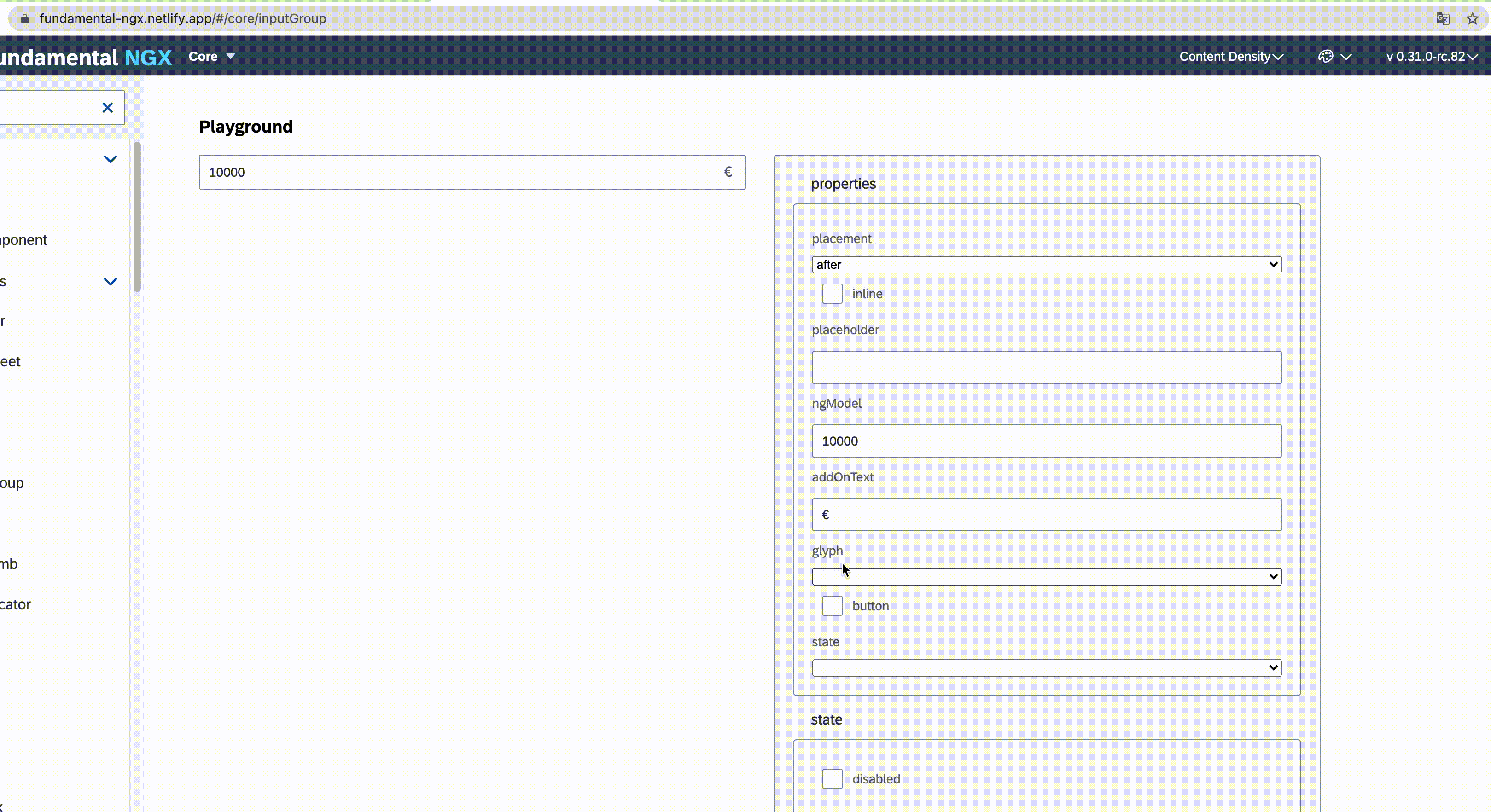Check the button checkbox under glyph
Screen dimensions: 1491x812
(x=832, y=606)
